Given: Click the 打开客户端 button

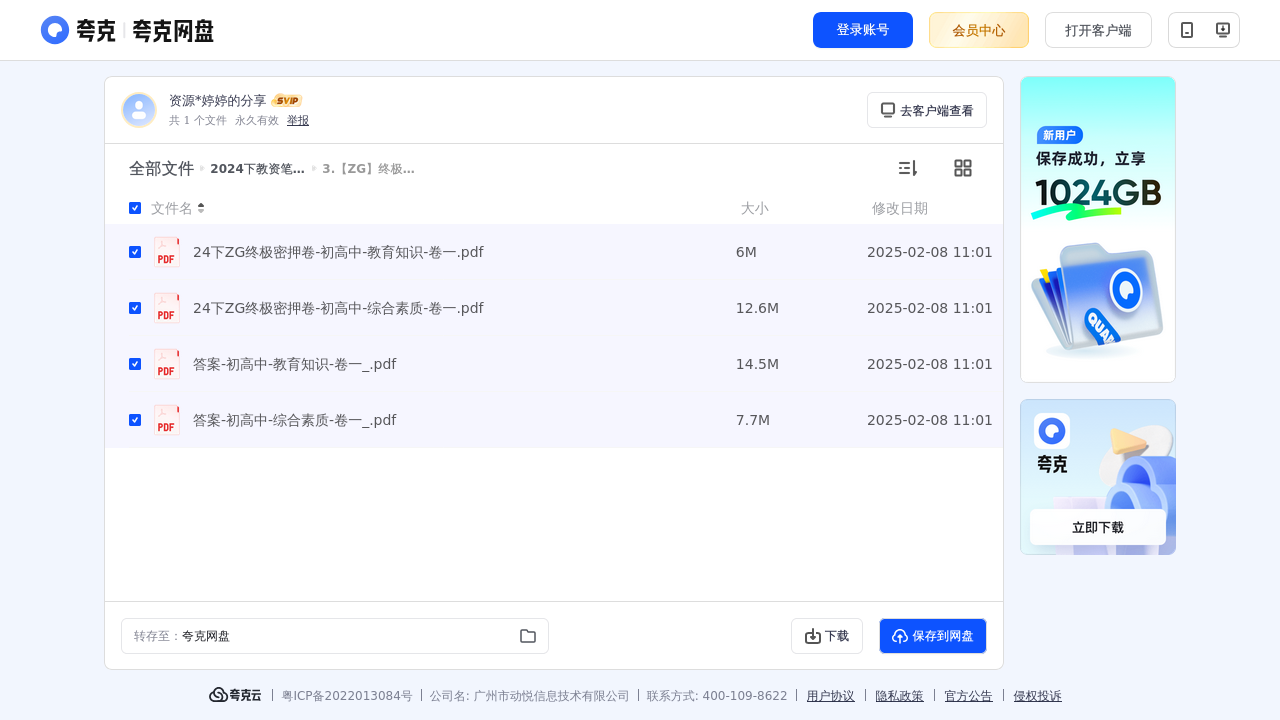Looking at the screenshot, I should 1098,30.
